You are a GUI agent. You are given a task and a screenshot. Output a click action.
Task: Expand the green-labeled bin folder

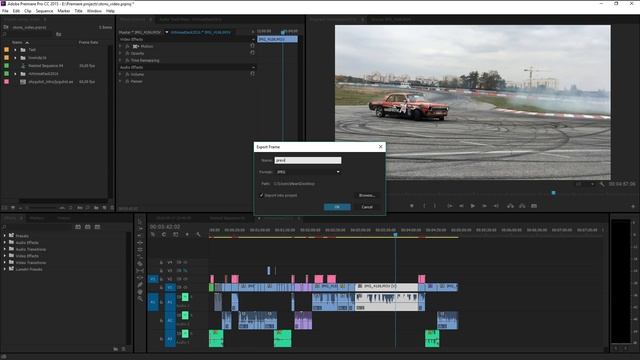point(16,74)
